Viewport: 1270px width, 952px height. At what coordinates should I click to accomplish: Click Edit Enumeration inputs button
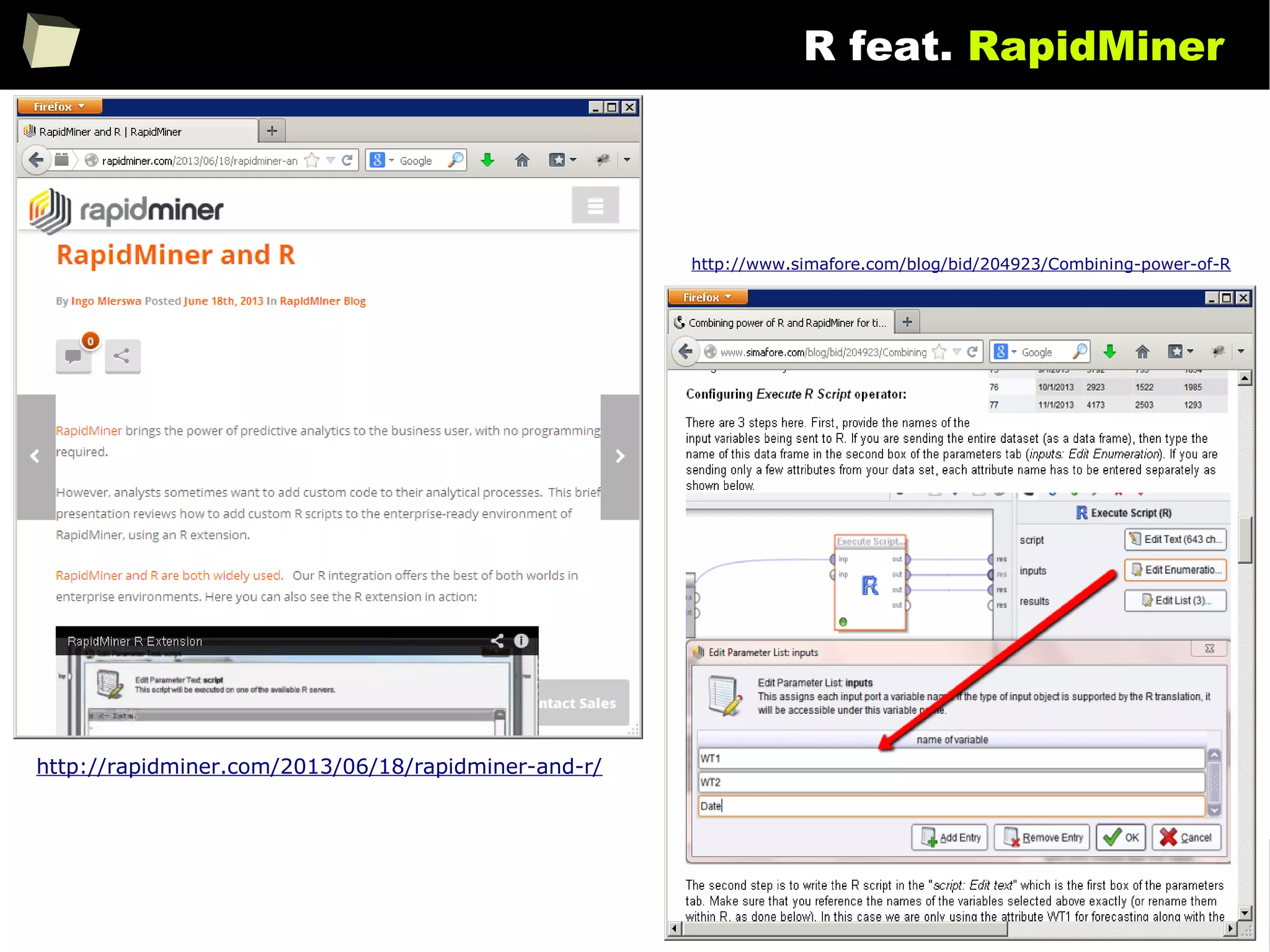click(1176, 569)
